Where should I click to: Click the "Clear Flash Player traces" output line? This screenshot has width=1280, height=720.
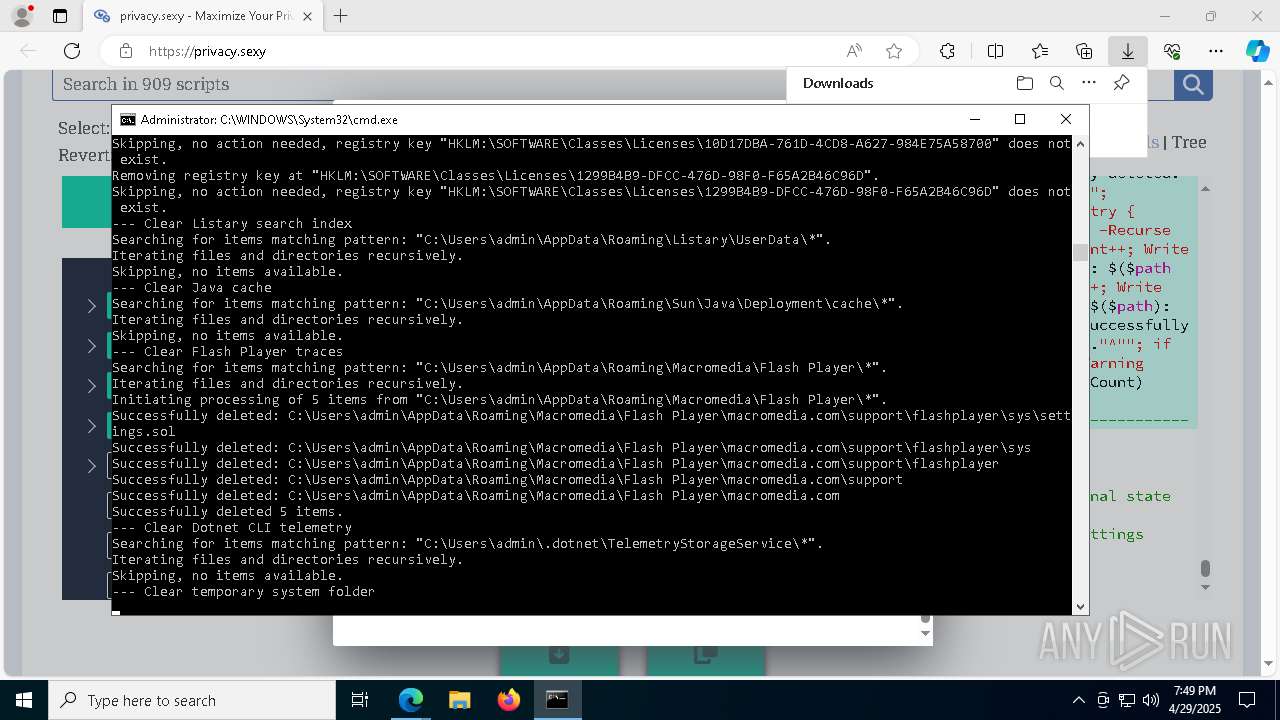(x=228, y=352)
